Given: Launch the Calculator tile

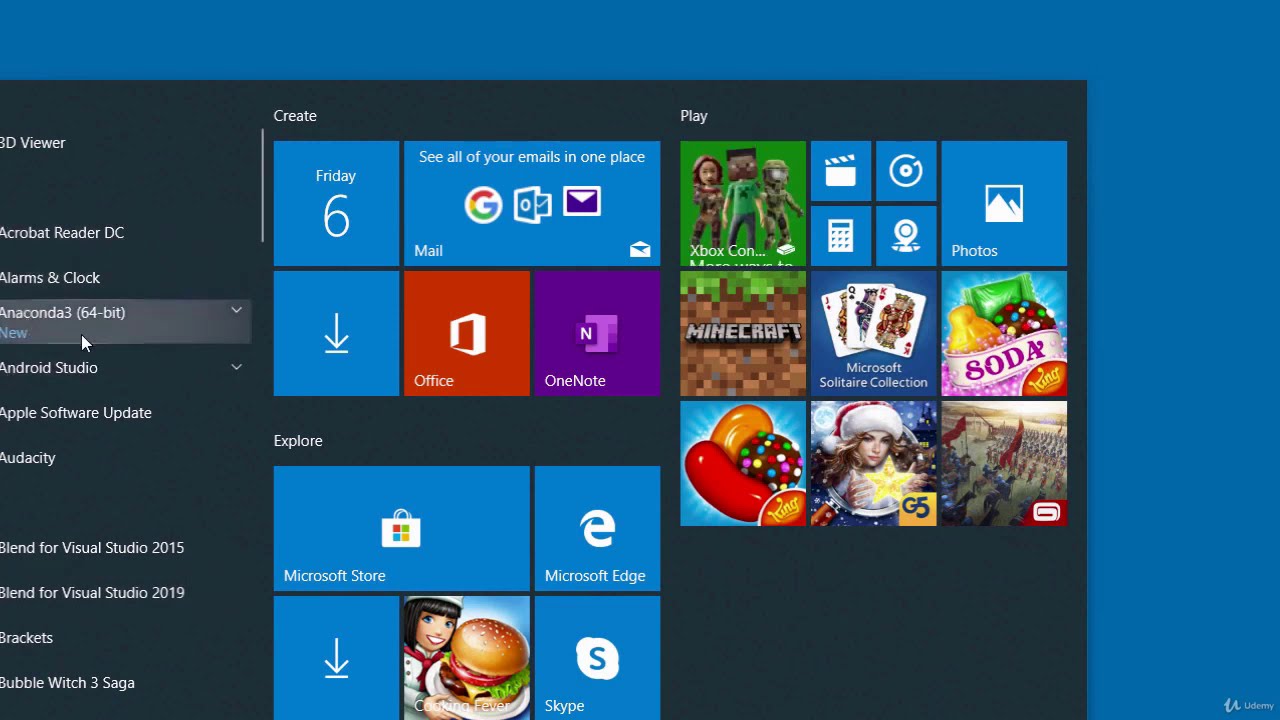Looking at the screenshot, I should [x=841, y=236].
